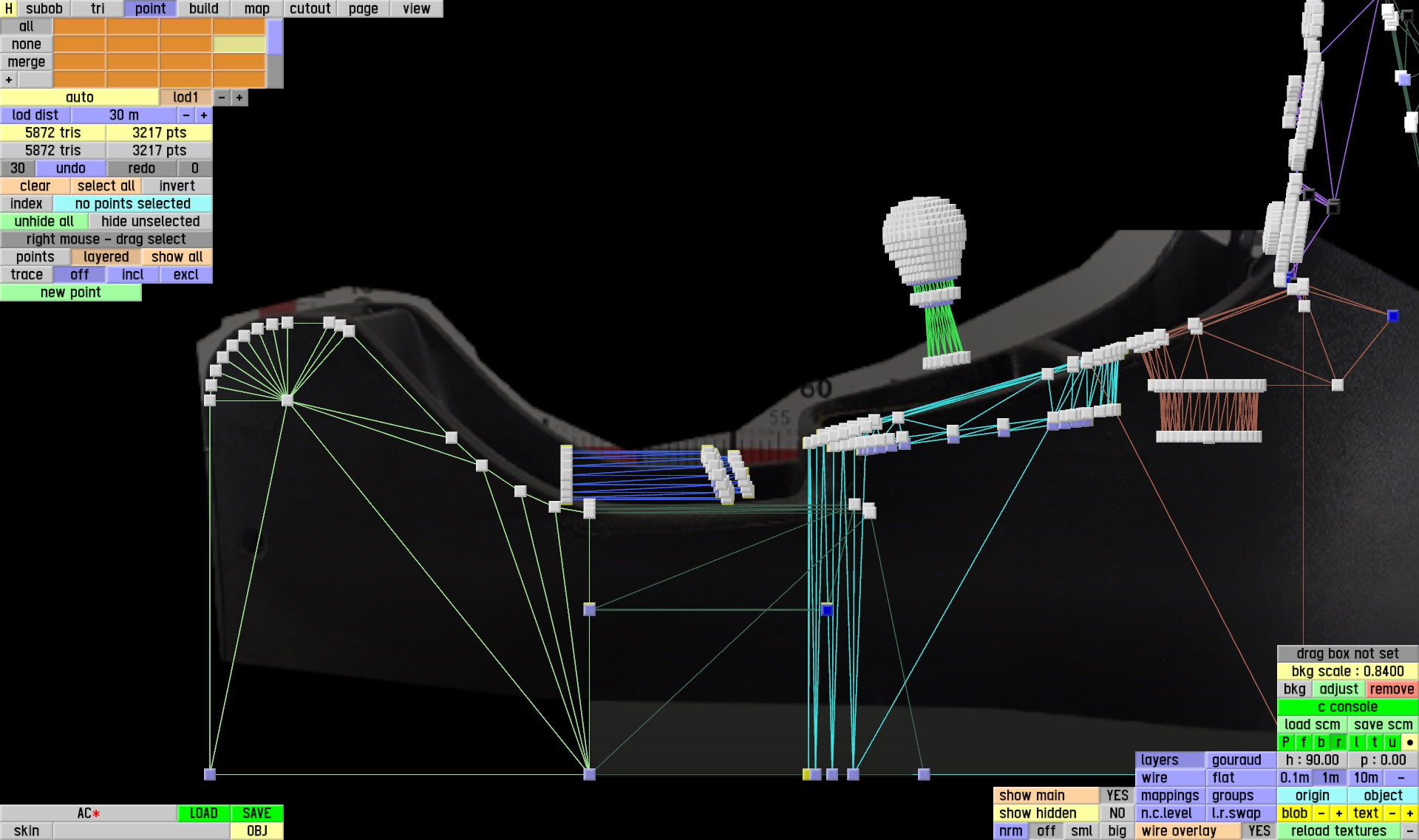1419x840 pixels.
Task: Expand layer list with '+' button
Action: (x=9, y=80)
